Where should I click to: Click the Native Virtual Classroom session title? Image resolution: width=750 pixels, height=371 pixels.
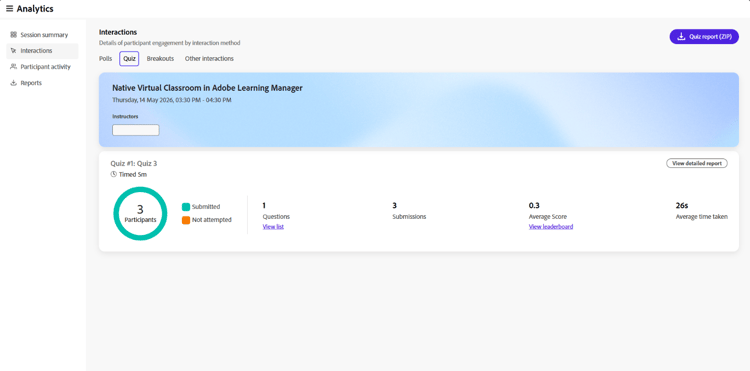pos(207,88)
